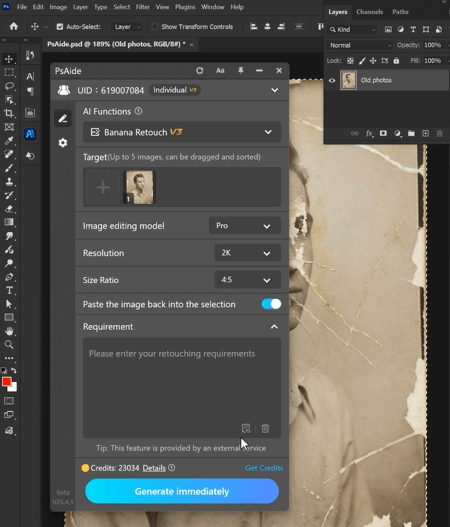Collapse the Requirement section

click(x=274, y=327)
